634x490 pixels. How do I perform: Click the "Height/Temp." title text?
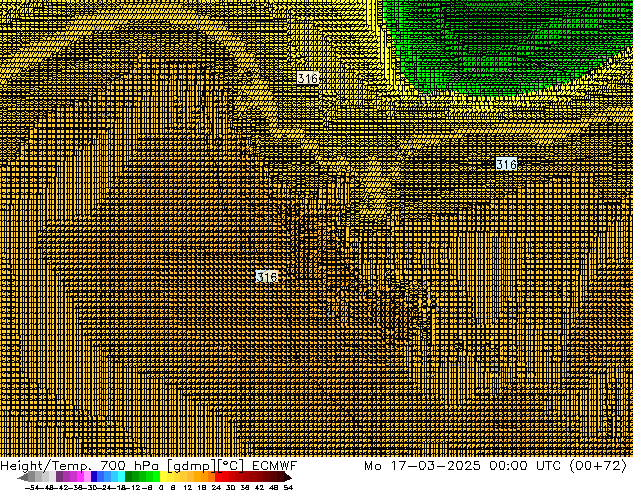click(x=46, y=466)
